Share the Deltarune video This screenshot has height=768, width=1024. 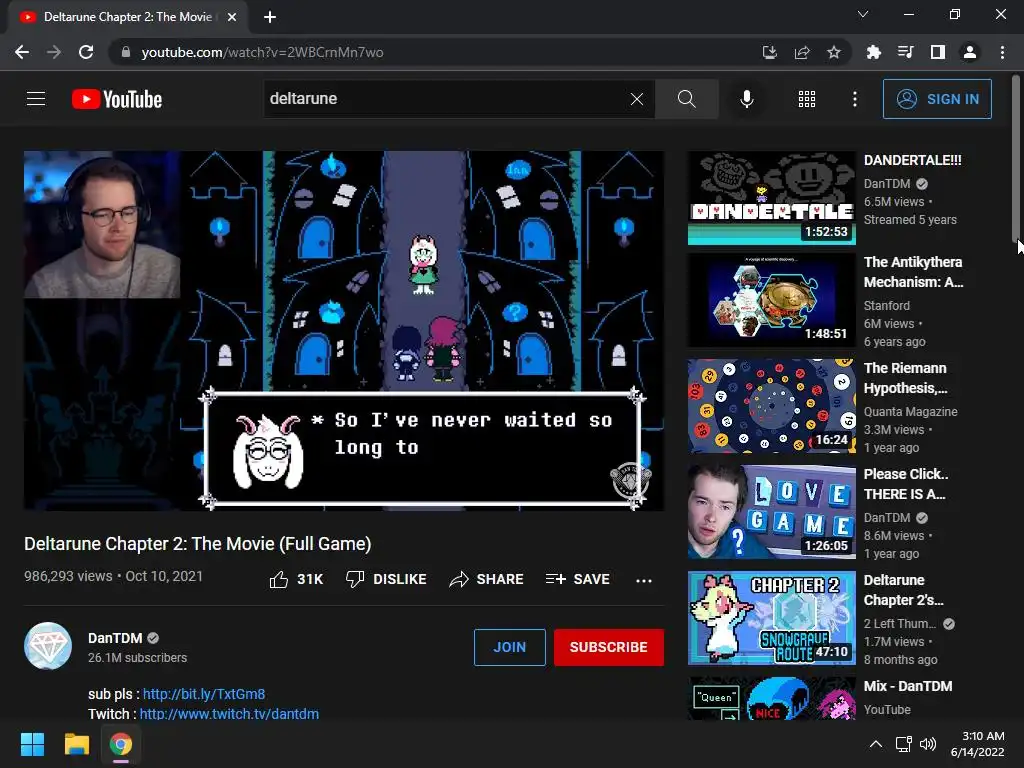click(487, 579)
